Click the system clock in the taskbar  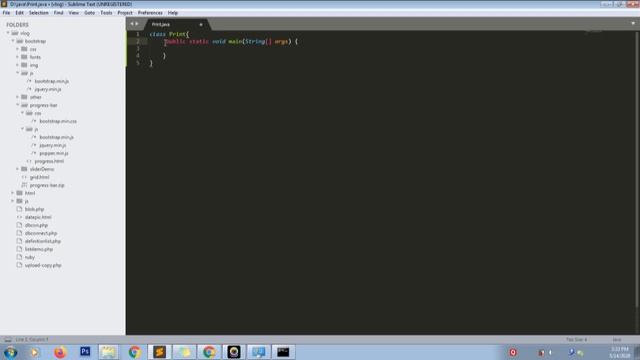point(620,352)
